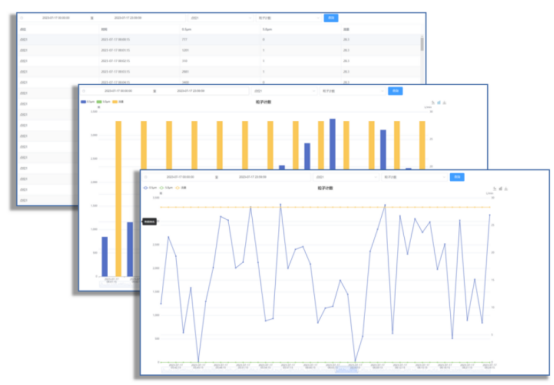Click the blue query button in bar chart window

[395, 91]
